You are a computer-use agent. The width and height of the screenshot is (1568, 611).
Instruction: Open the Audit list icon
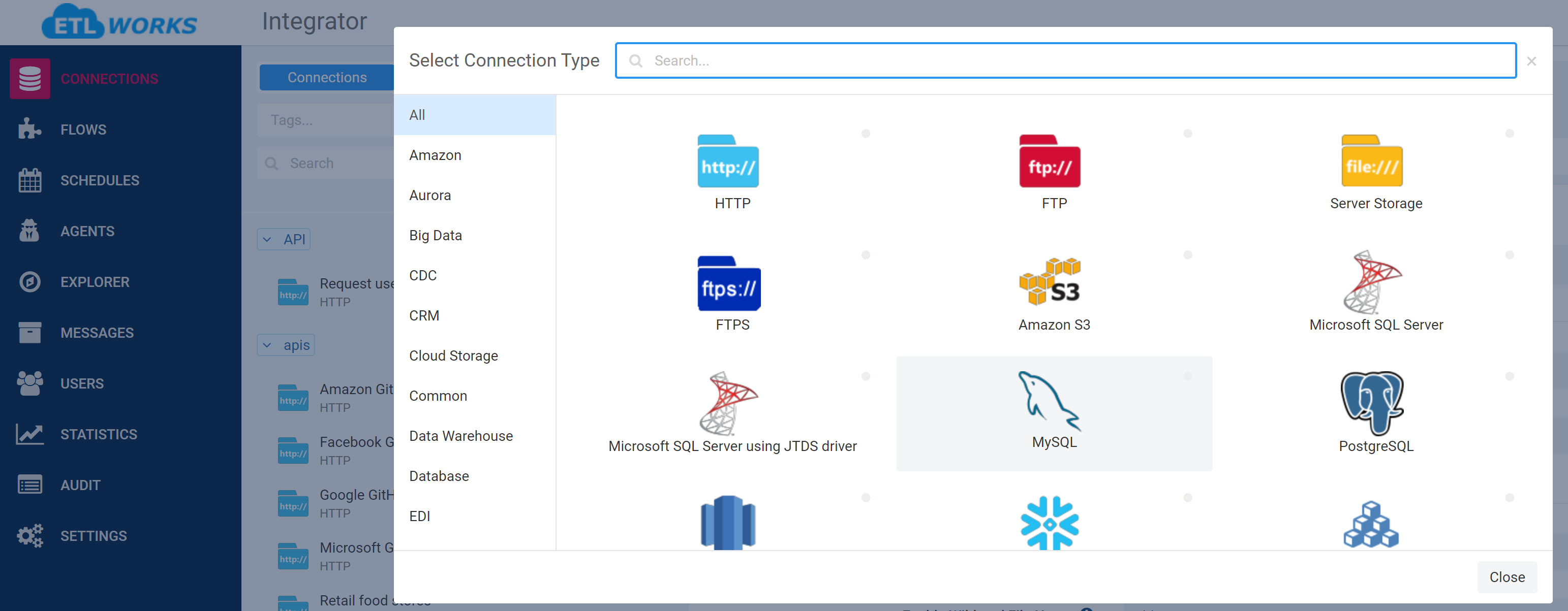(29, 485)
